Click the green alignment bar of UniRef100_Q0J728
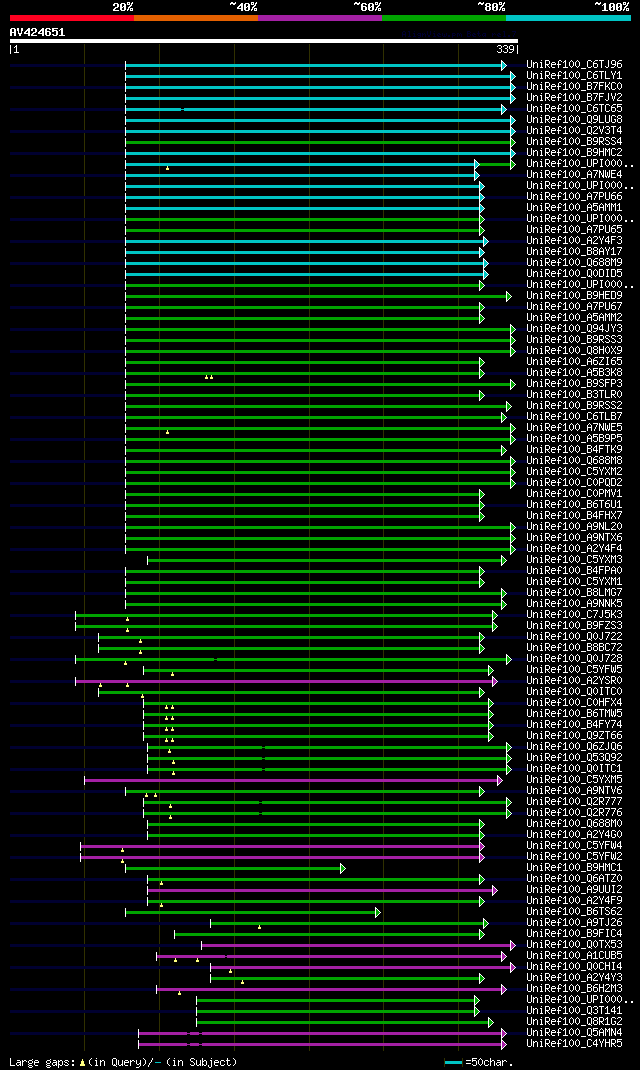This screenshot has width=640, height=1070. (293, 659)
